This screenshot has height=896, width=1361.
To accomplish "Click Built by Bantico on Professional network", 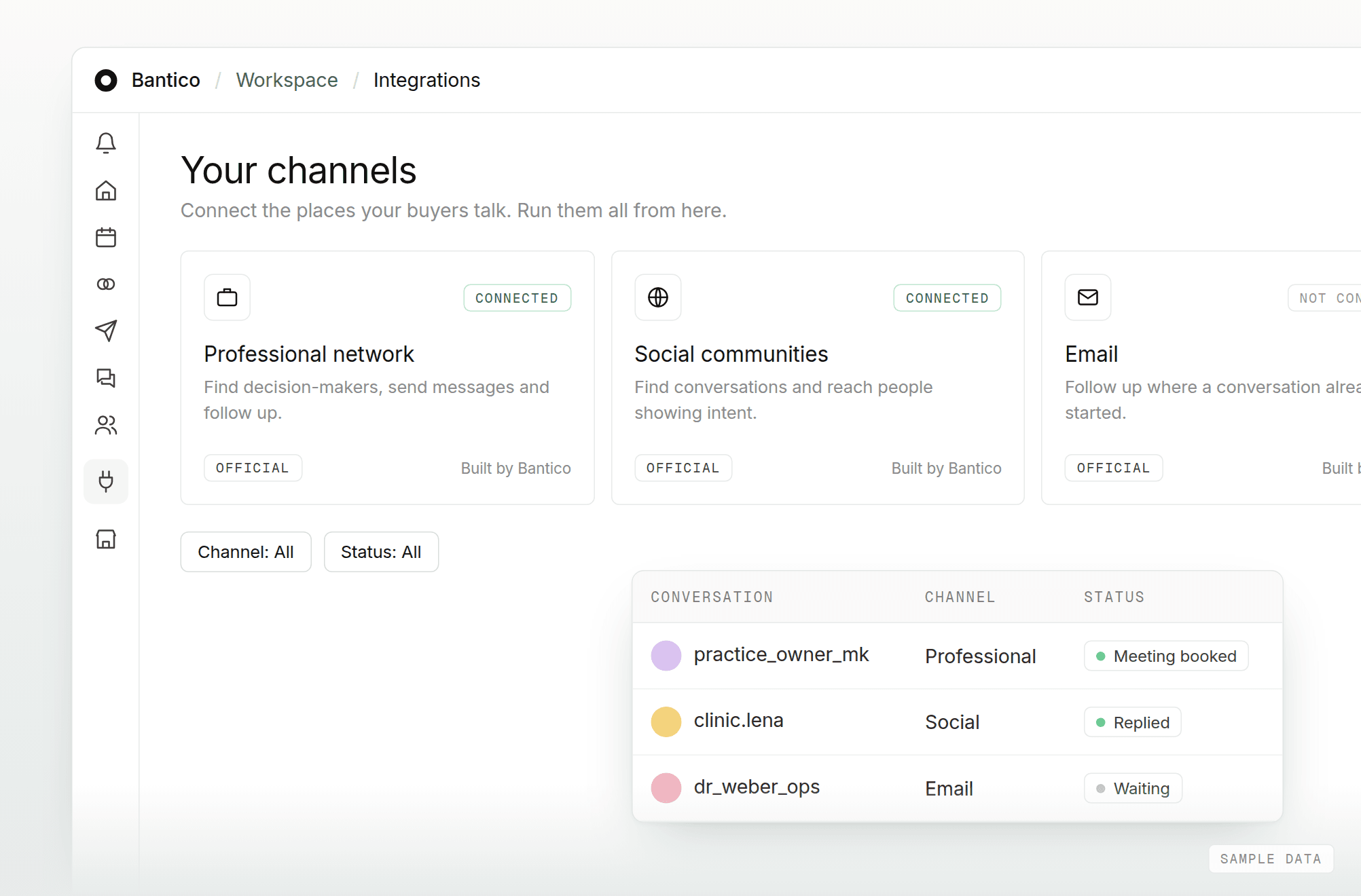I will [516, 468].
